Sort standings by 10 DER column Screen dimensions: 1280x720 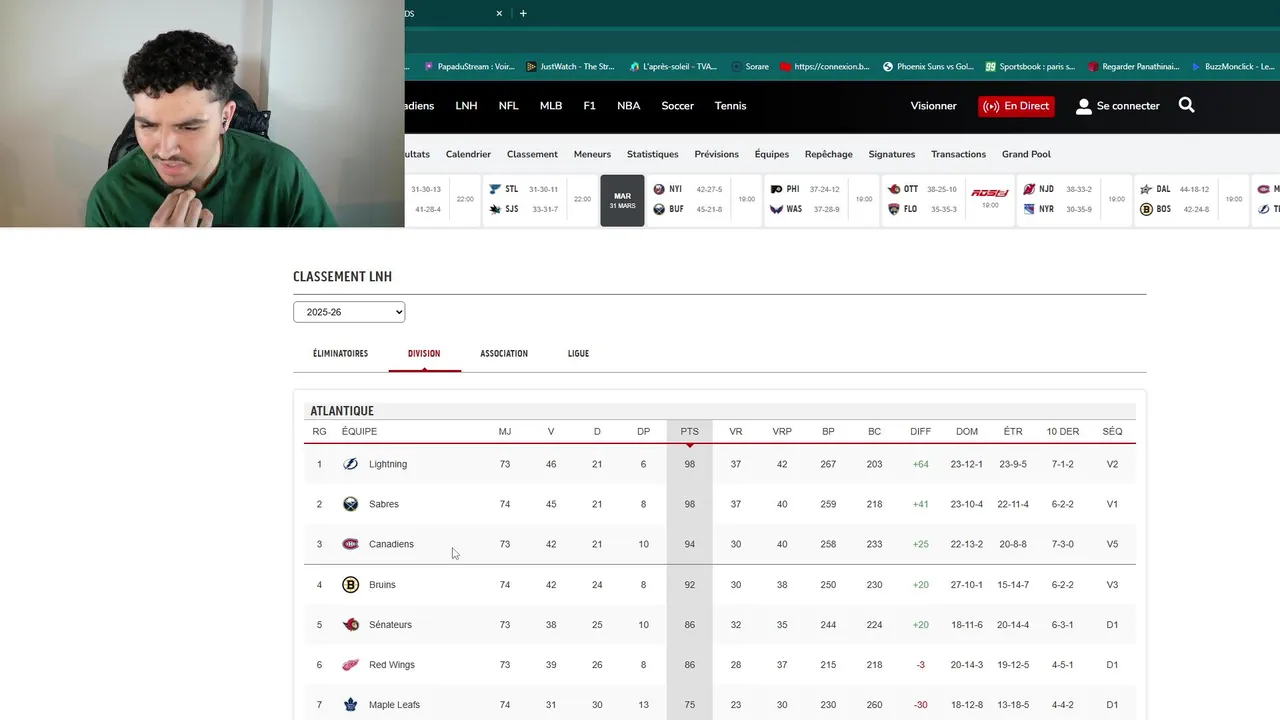click(x=1062, y=431)
